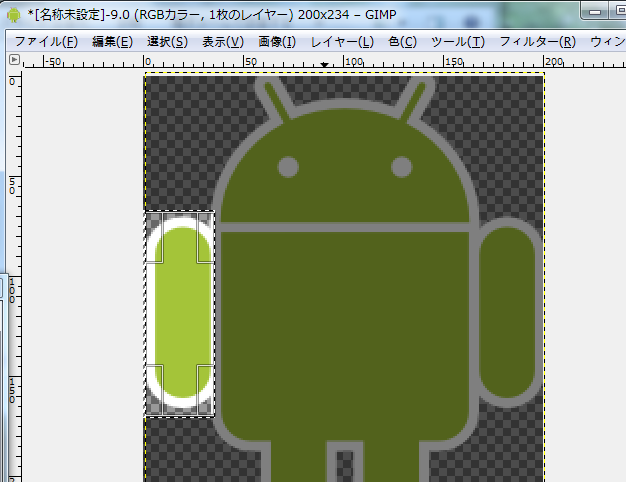This screenshot has width=626, height=482.
Task: Open the ファイル(F) menu
Action: (46, 42)
